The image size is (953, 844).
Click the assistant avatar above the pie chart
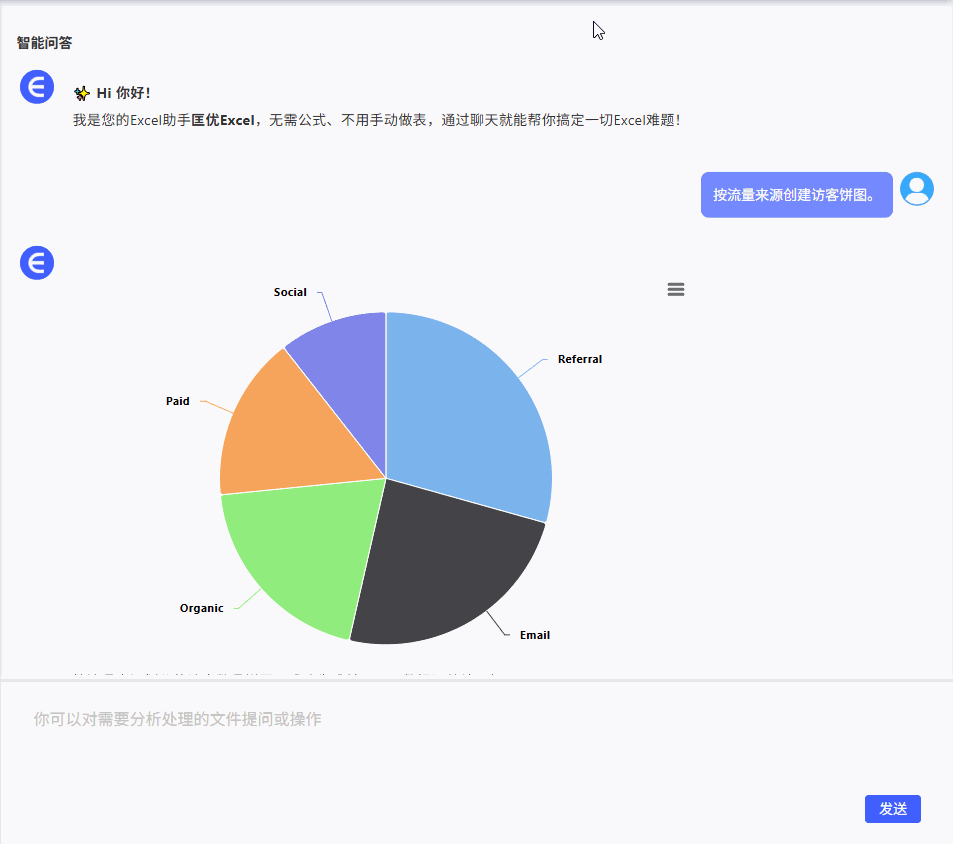tap(37, 263)
